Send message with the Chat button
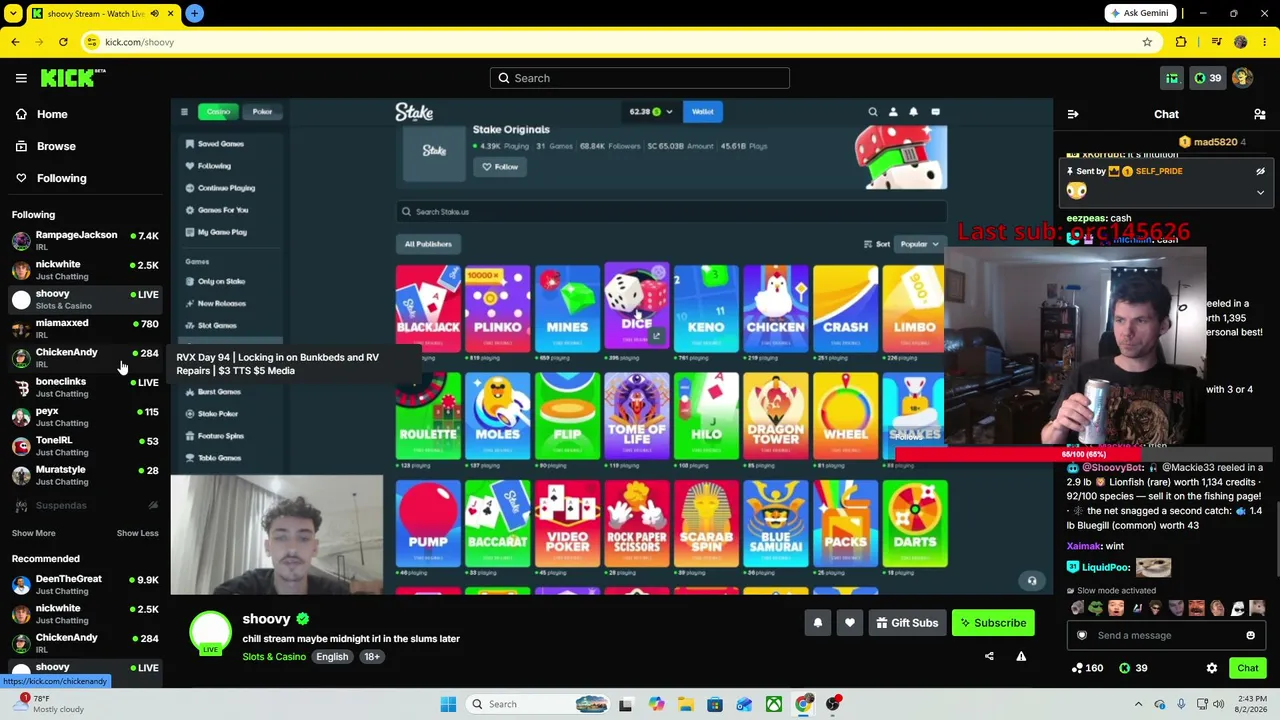Screen dimensions: 1280x720 (x=1248, y=668)
